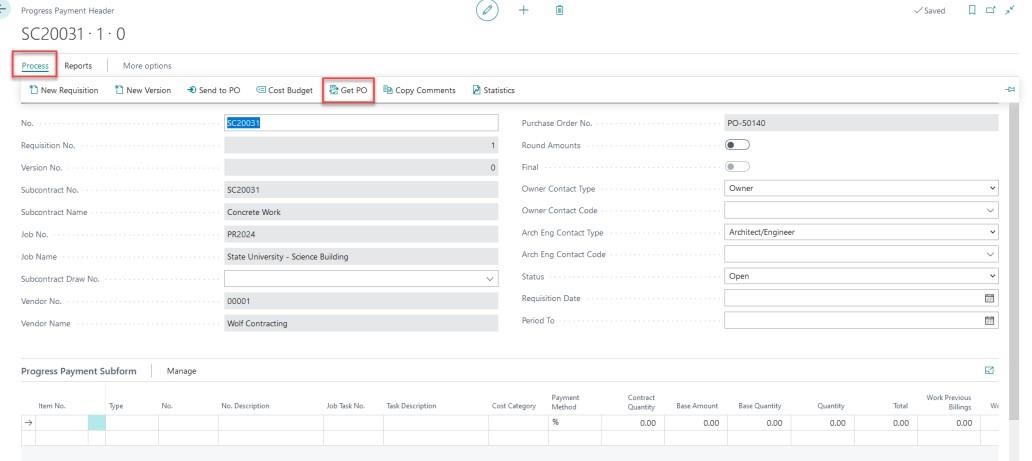Click the pencil edit icon

pyautogui.click(x=485, y=11)
